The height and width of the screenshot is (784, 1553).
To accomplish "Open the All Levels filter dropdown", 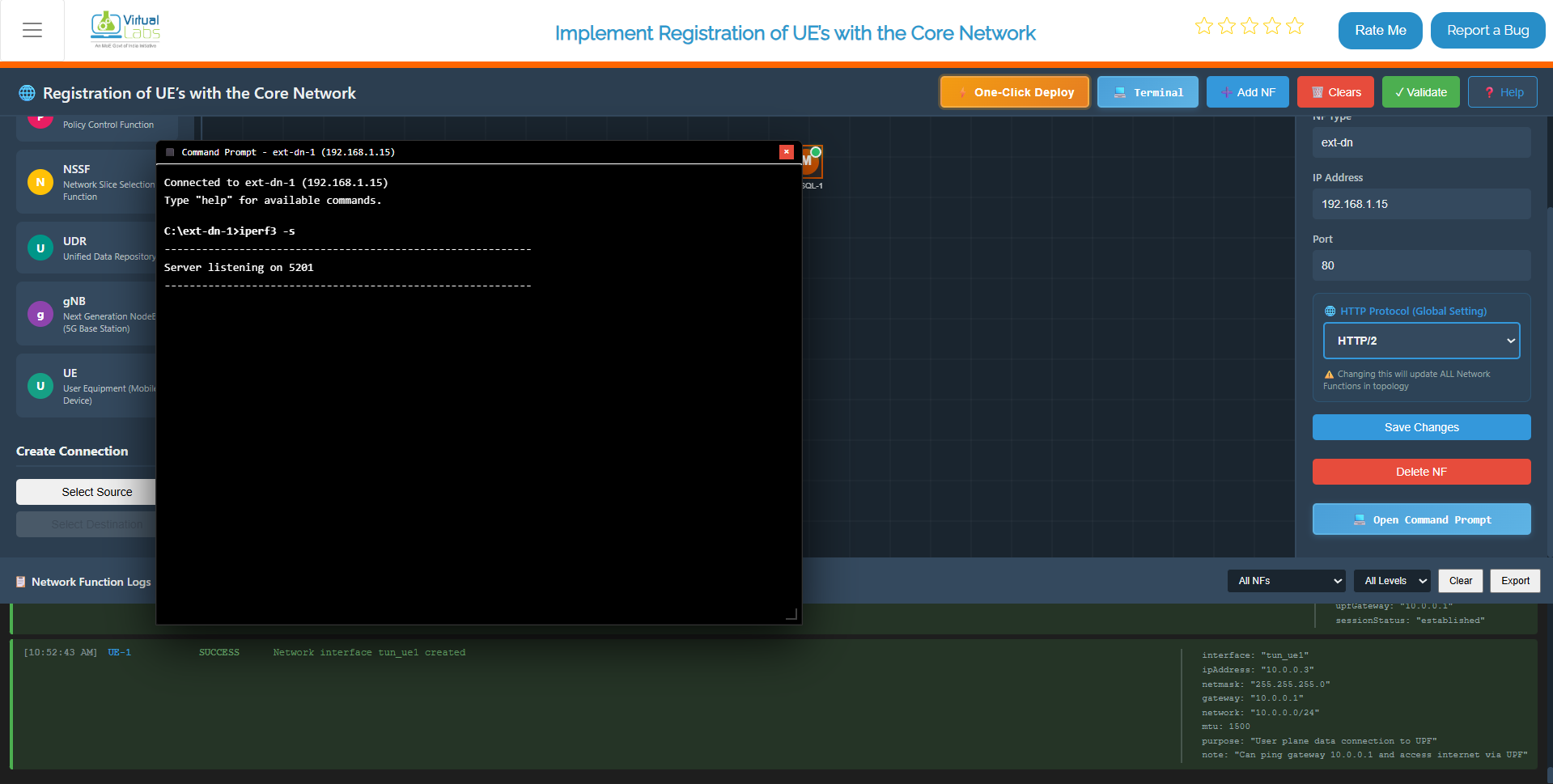I will pyautogui.click(x=1392, y=581).
